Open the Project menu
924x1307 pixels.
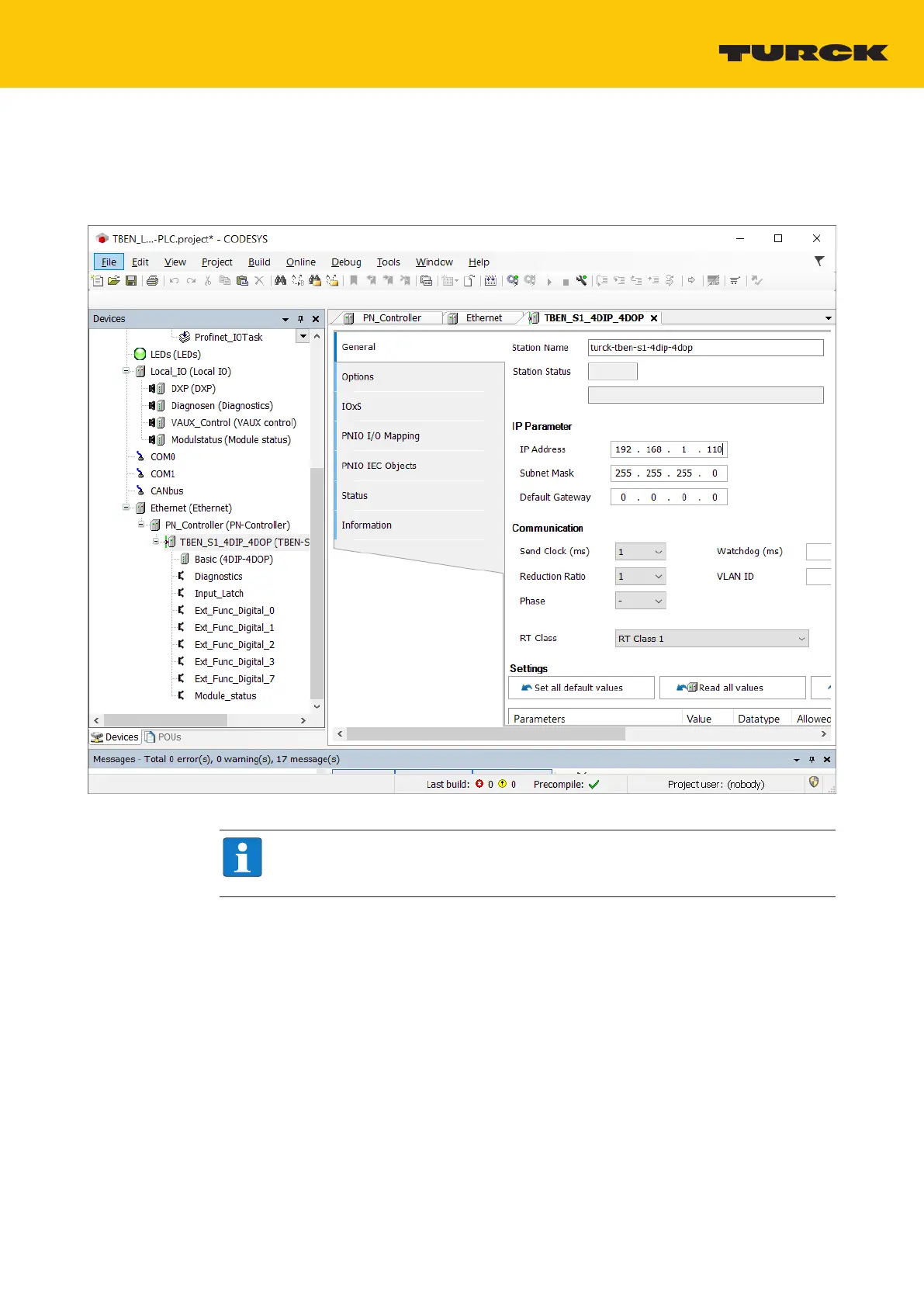[x=217, y=262]
